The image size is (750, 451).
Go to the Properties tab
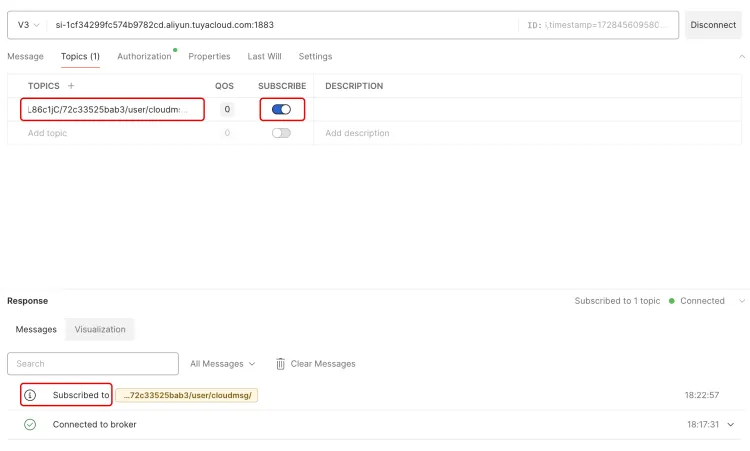pyautogui.click(x=209, y=56)
